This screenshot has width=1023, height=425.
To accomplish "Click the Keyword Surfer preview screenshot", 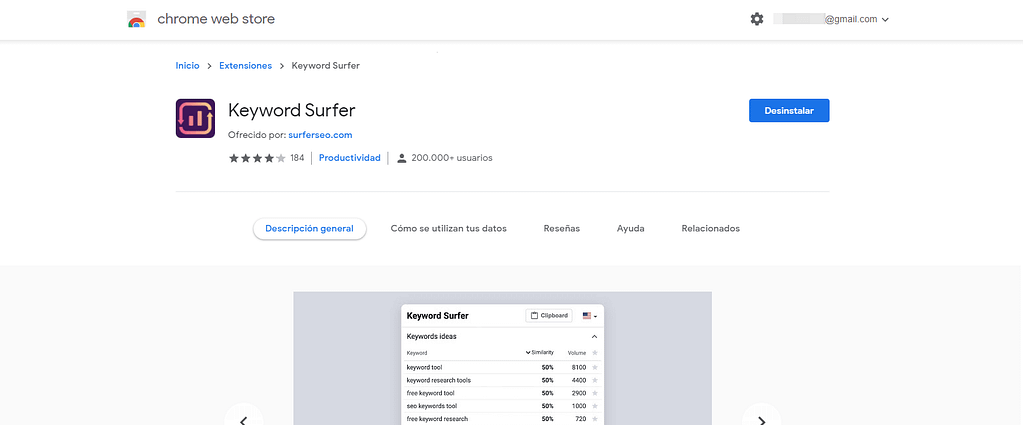I will coord(502,358).
